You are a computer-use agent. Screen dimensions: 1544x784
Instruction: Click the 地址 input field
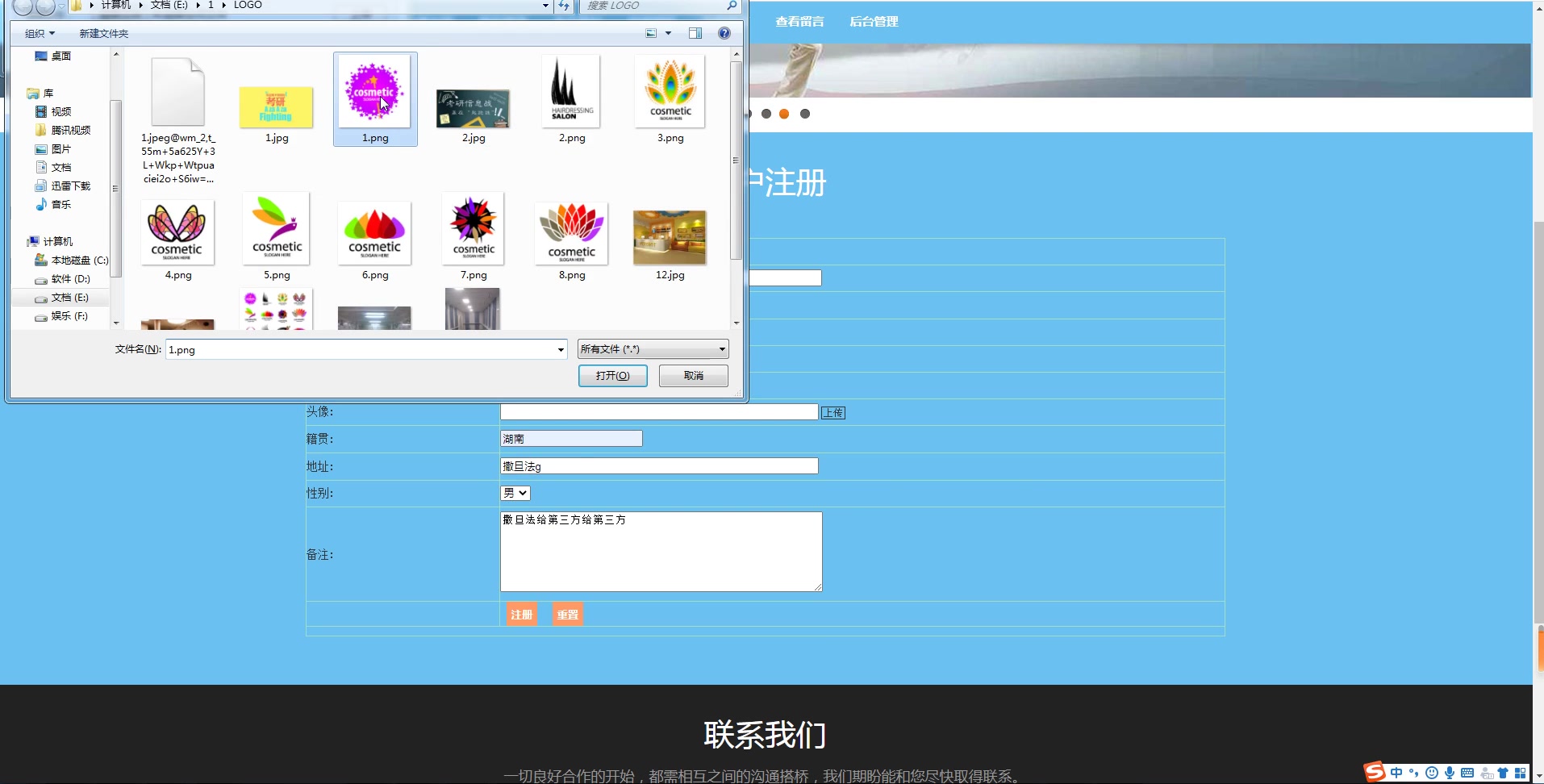(x=659, y=466)
